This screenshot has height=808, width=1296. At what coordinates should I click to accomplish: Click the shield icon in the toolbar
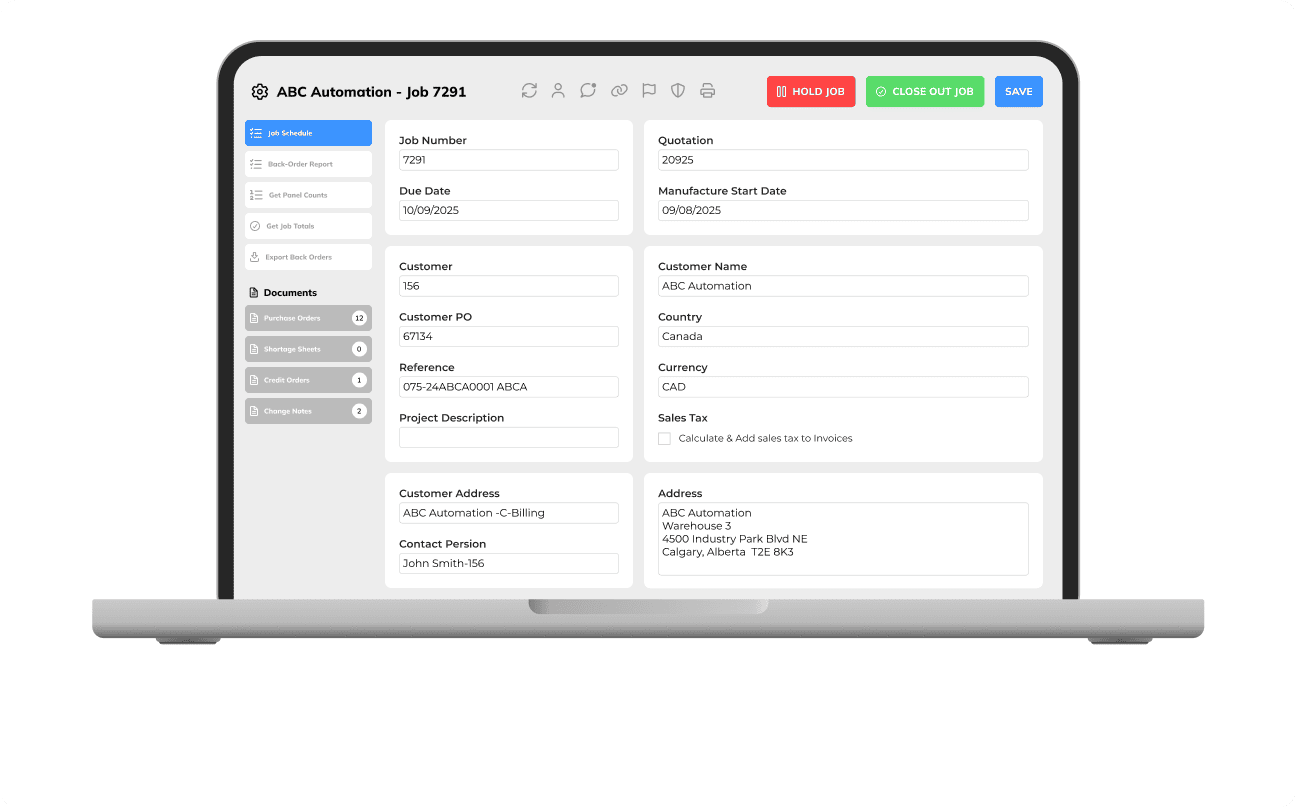(678, 91)
